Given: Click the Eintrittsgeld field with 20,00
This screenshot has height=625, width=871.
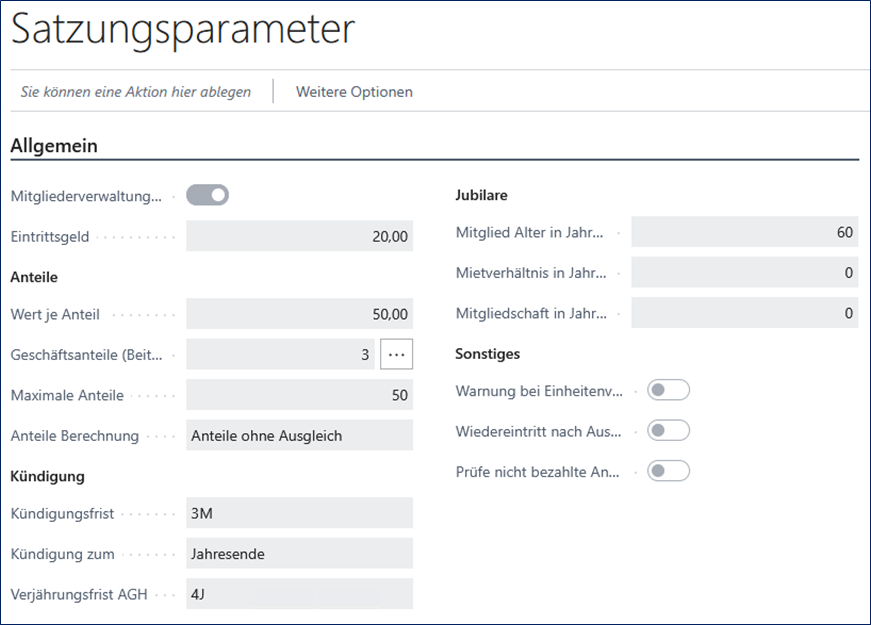Looking at the screenshot, I should [x=299, y=237].
